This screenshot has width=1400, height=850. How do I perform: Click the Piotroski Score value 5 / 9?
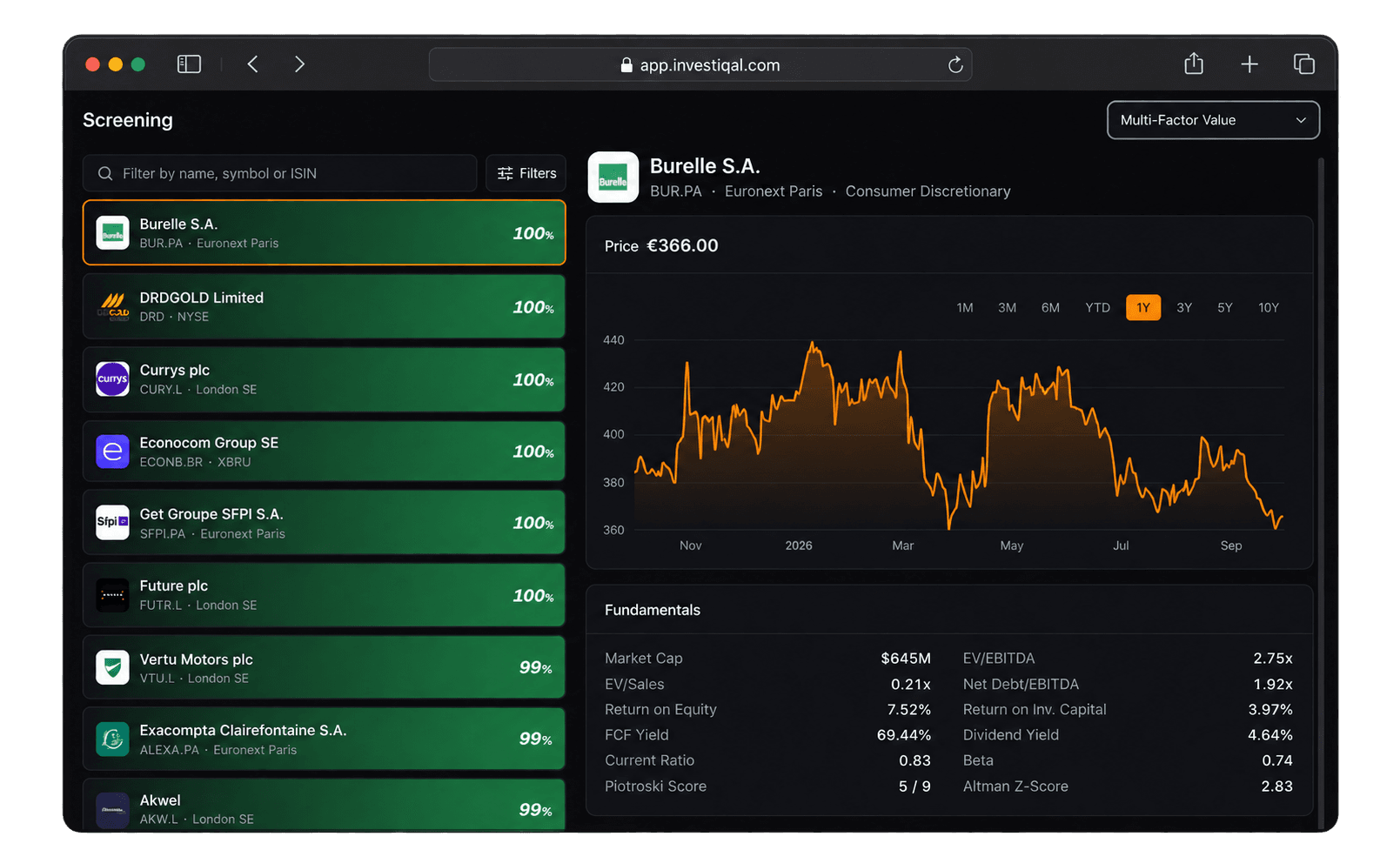click(914, 786)
